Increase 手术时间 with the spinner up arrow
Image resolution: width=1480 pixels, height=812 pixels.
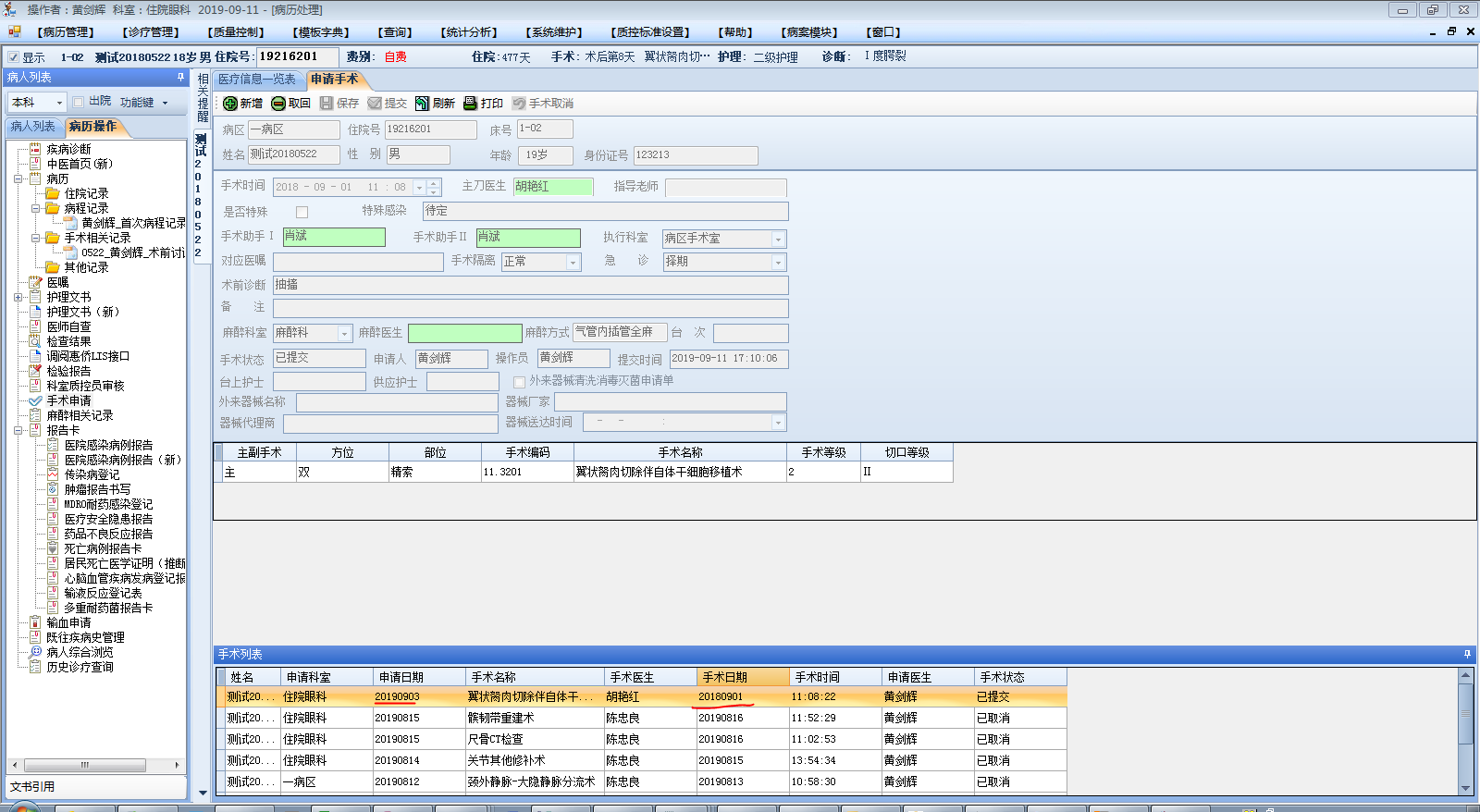434,183
